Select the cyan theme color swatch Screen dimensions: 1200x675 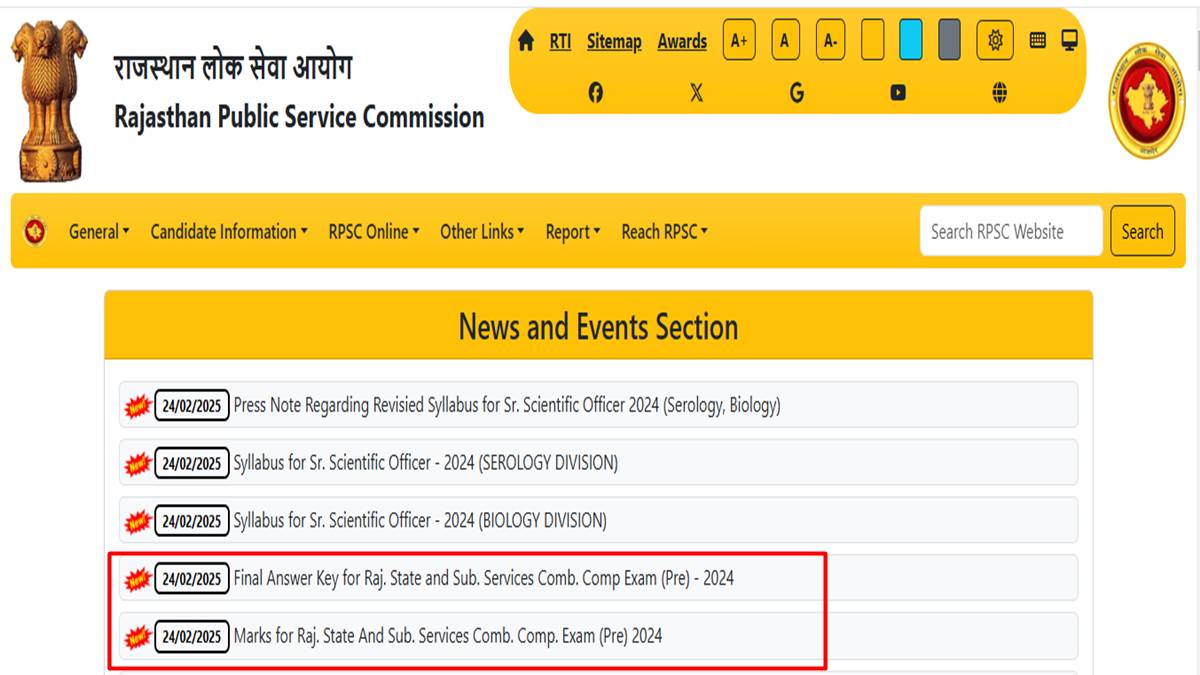click(912, 40)
